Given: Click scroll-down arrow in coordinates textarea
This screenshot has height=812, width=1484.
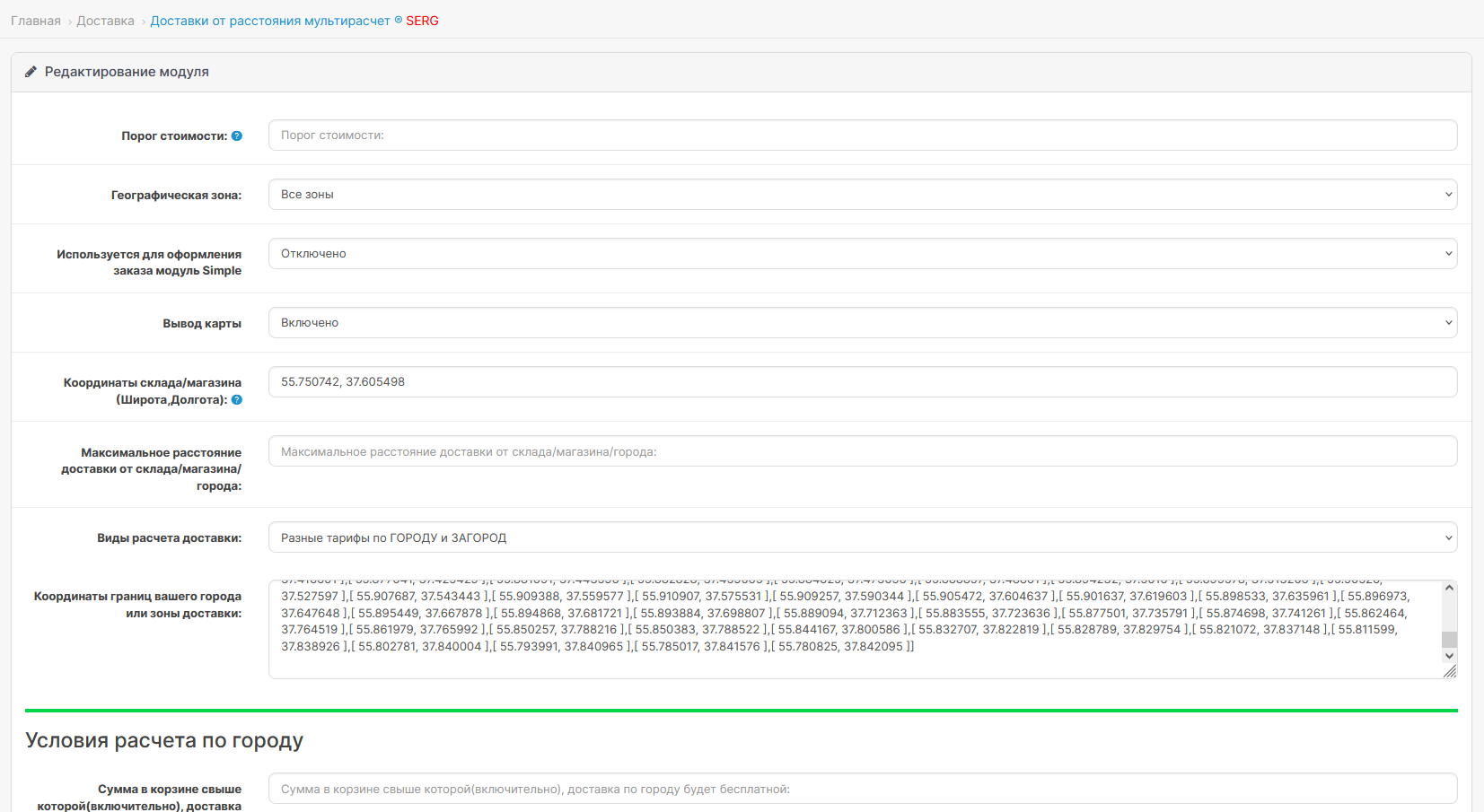Looking at the screenshot, I should pos(1449,656).
